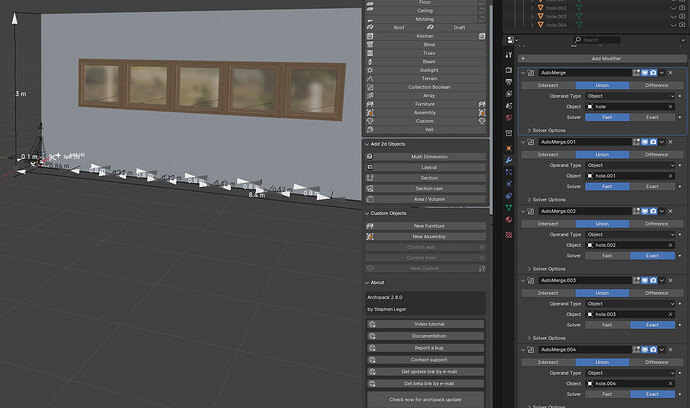Set AutoMerge.001 operation to Intersect

[548, 154]
